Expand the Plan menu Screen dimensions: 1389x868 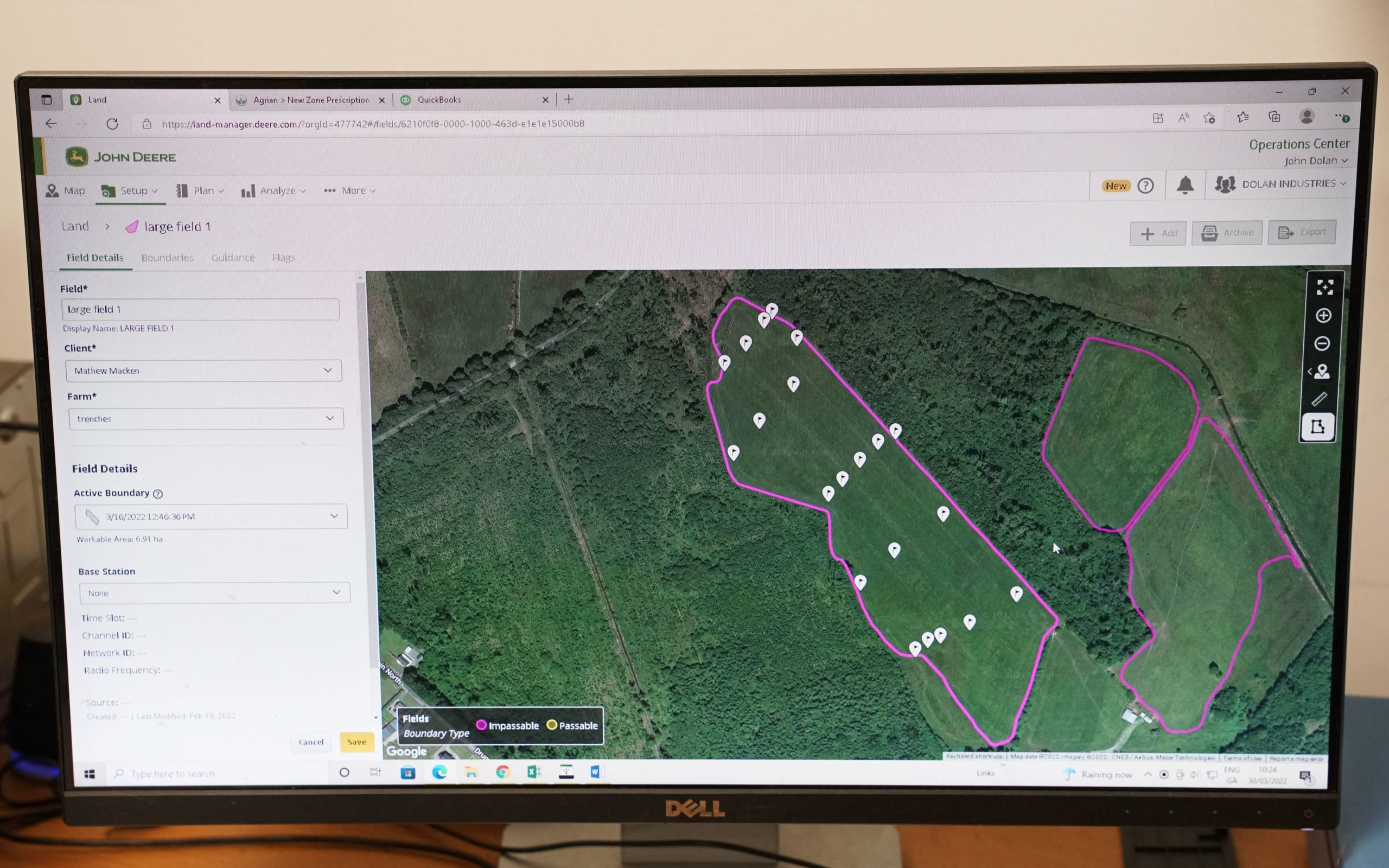click(200, 190)
